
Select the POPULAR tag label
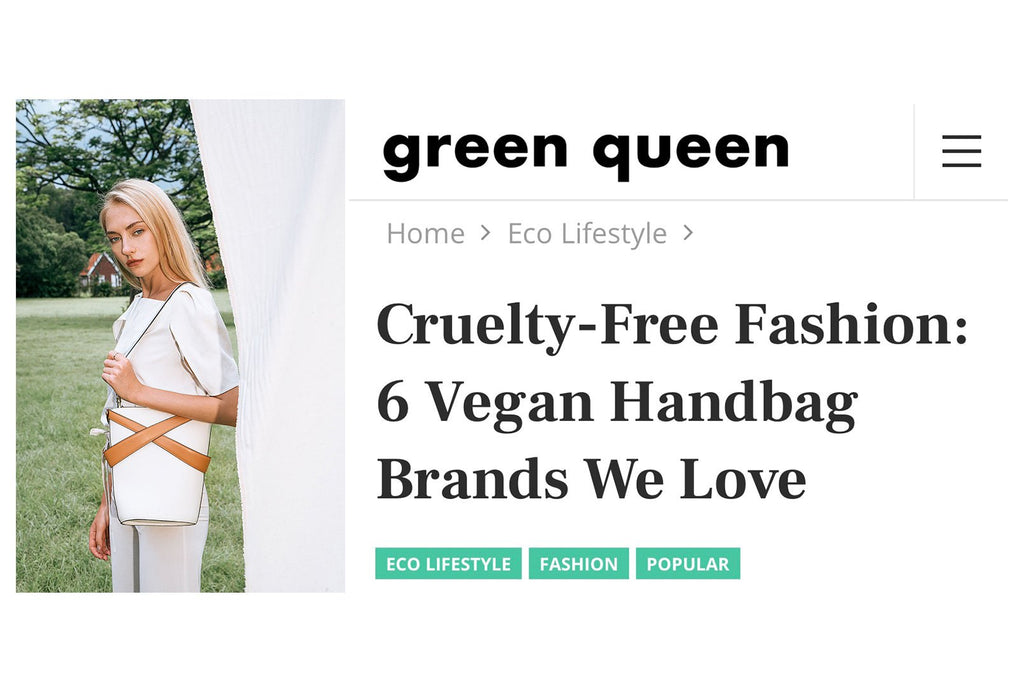[x=689, y=563]
